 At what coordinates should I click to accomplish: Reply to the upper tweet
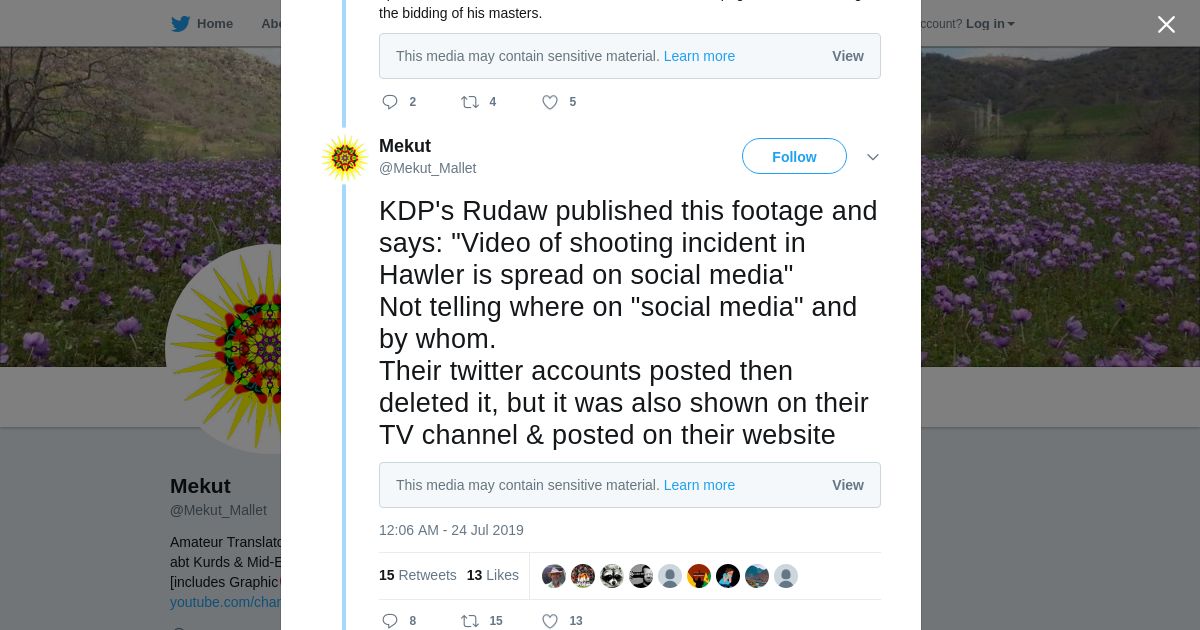pyautogui.click(x=390, y=102)
